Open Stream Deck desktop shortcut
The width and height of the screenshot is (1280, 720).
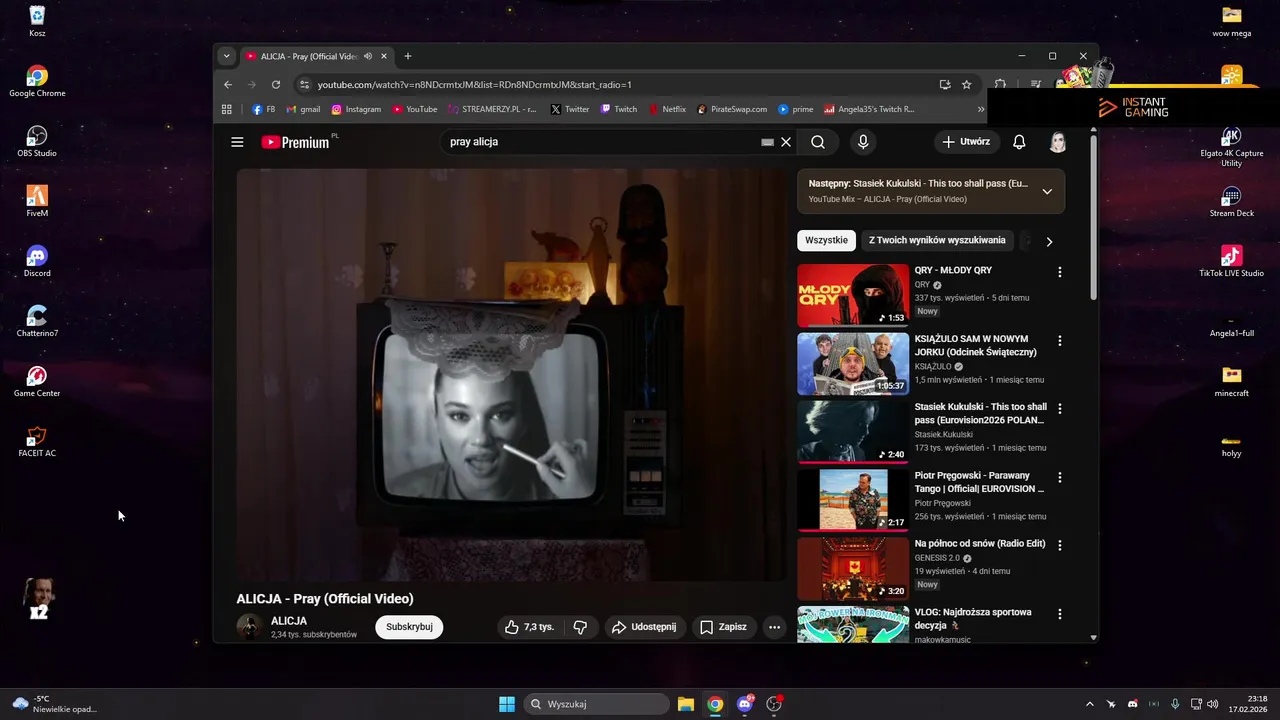click(x=1231, y=201)
